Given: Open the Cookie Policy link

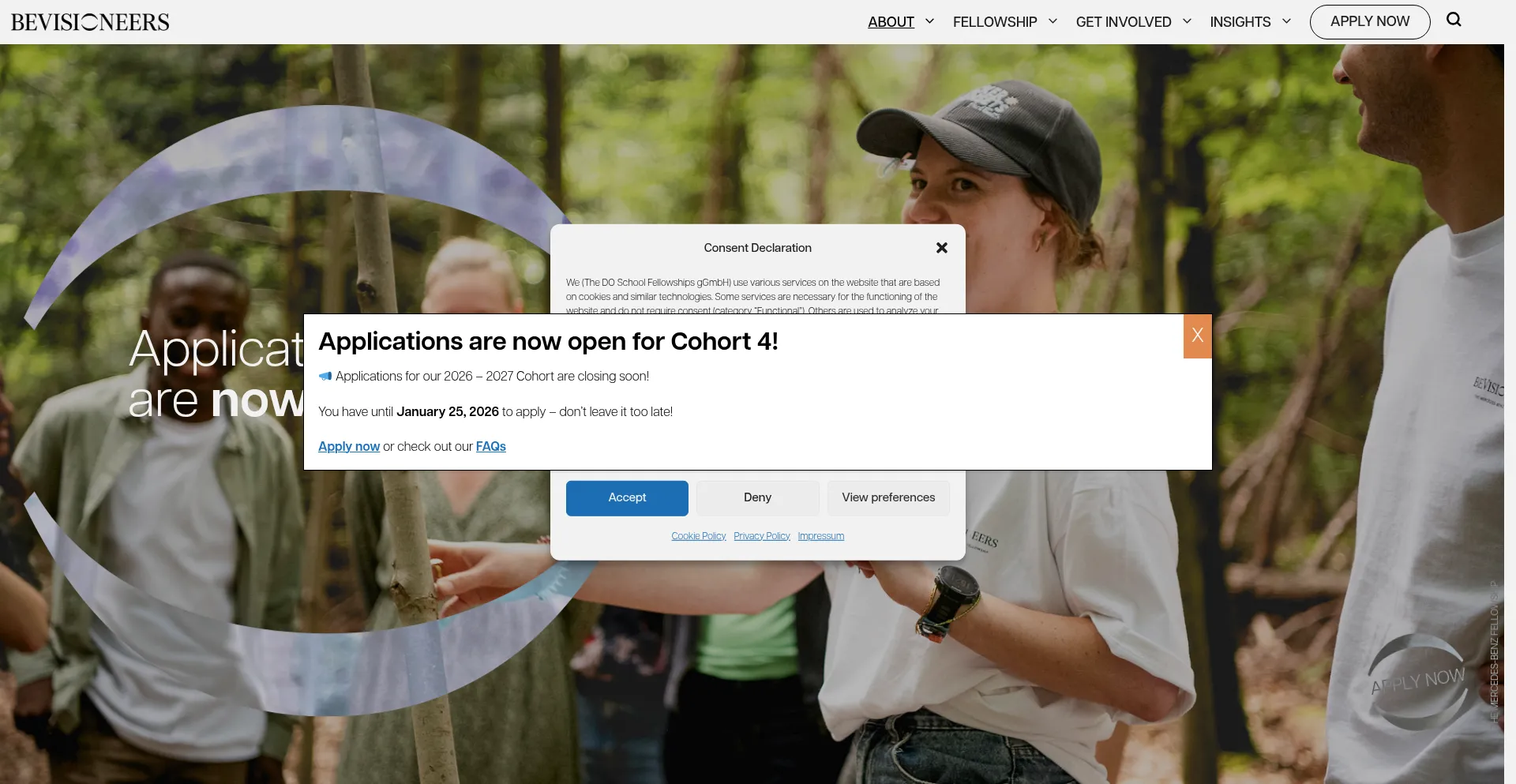Looking at the screenshot, I should (699, 536).
